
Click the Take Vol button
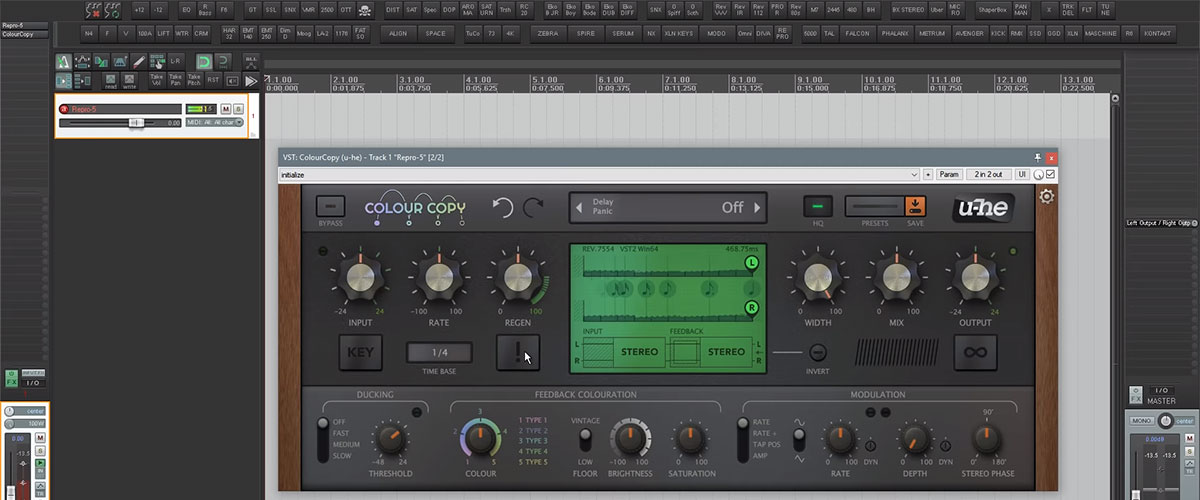(x=156, y=80)
